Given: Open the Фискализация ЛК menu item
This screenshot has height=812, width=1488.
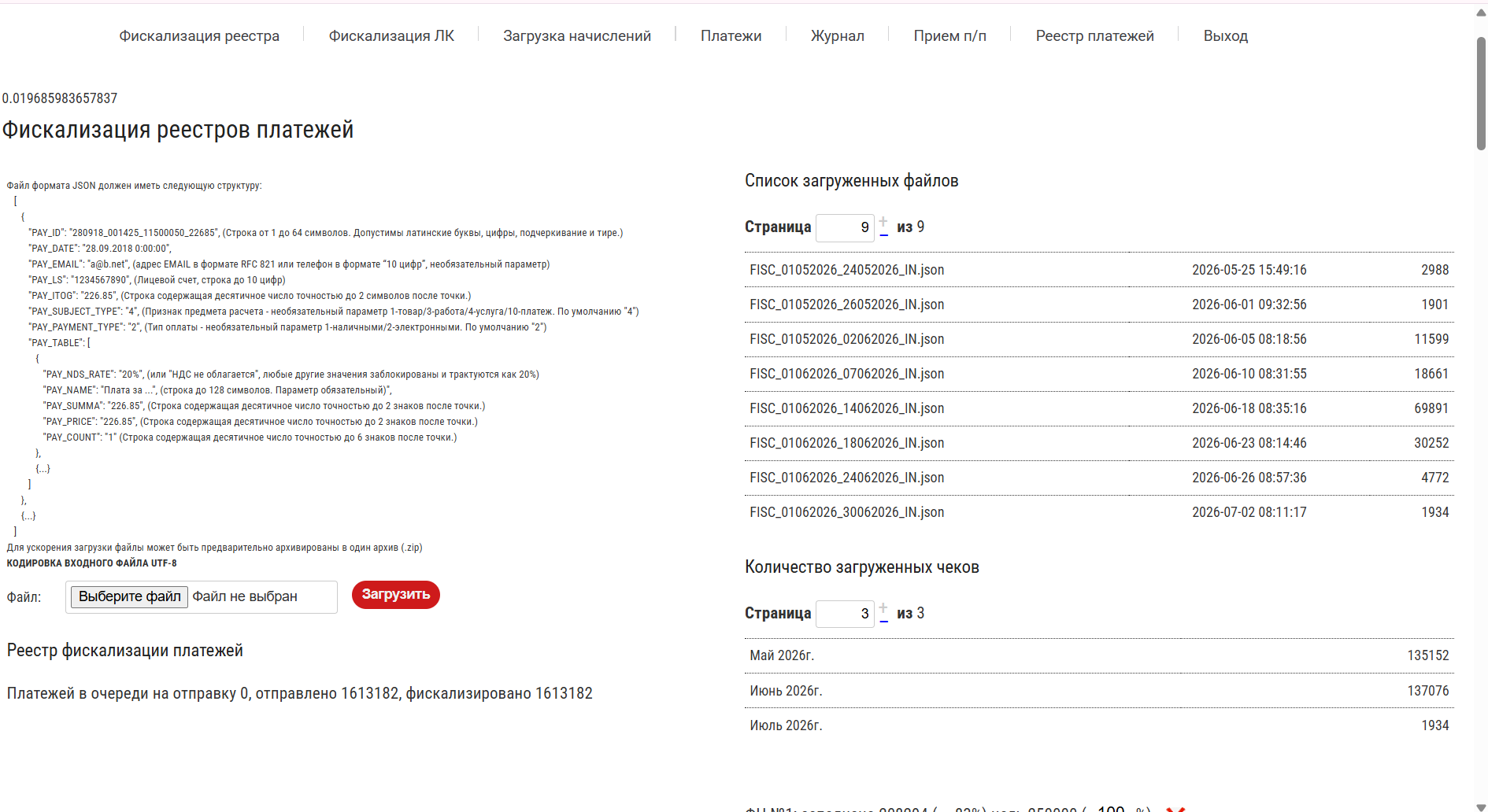Looking at the screenshot, I should (x=391, y=35).
